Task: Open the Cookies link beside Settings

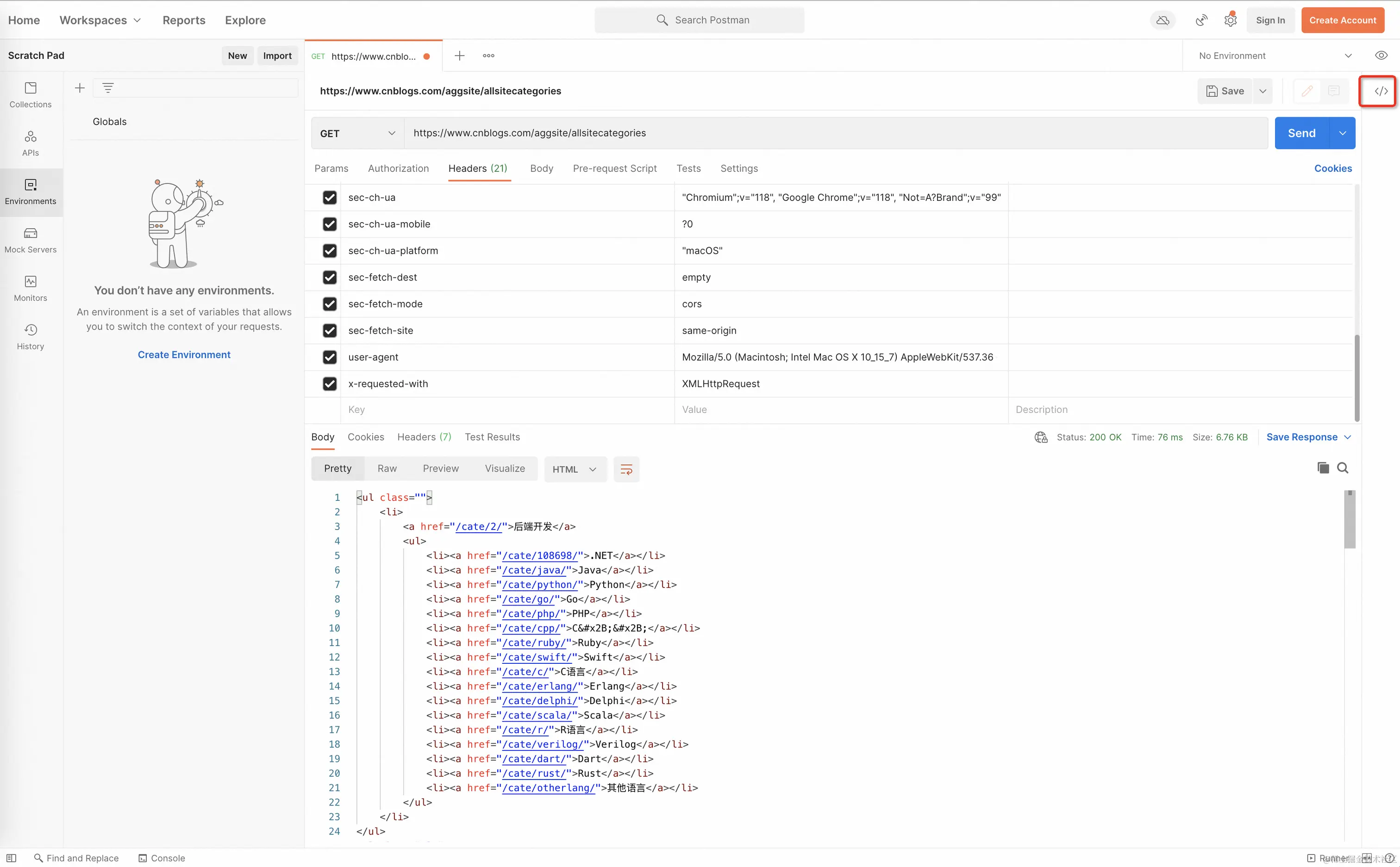Action: coord(1333,168)
